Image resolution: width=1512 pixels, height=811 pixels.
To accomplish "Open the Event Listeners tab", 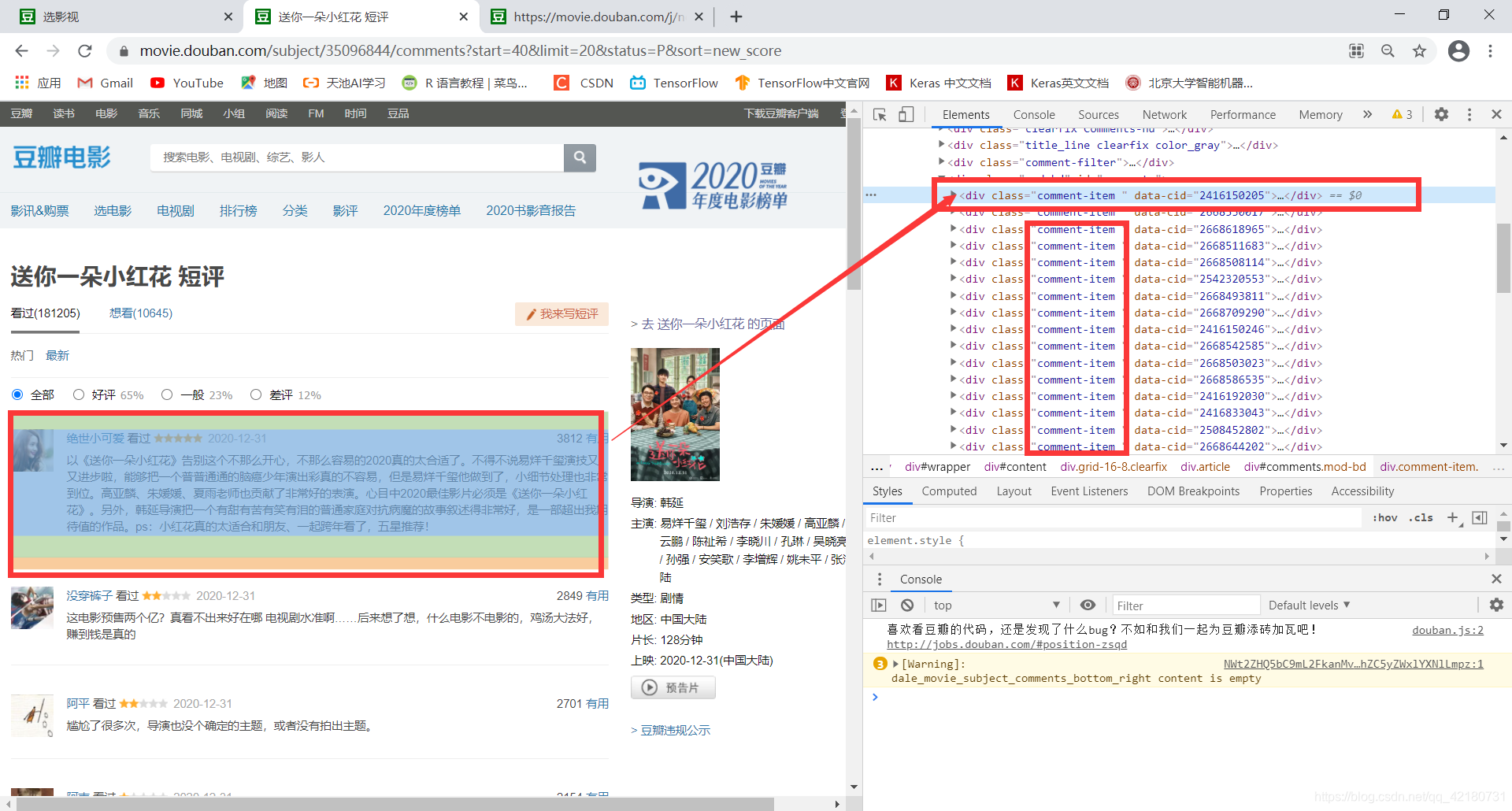I will coord(1089,491).
